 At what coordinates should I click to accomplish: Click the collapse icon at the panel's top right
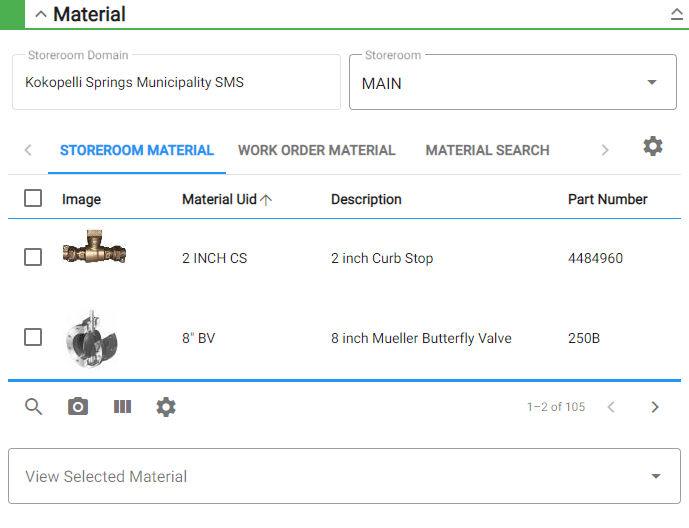pyautogui.click(x=676, y=15)
